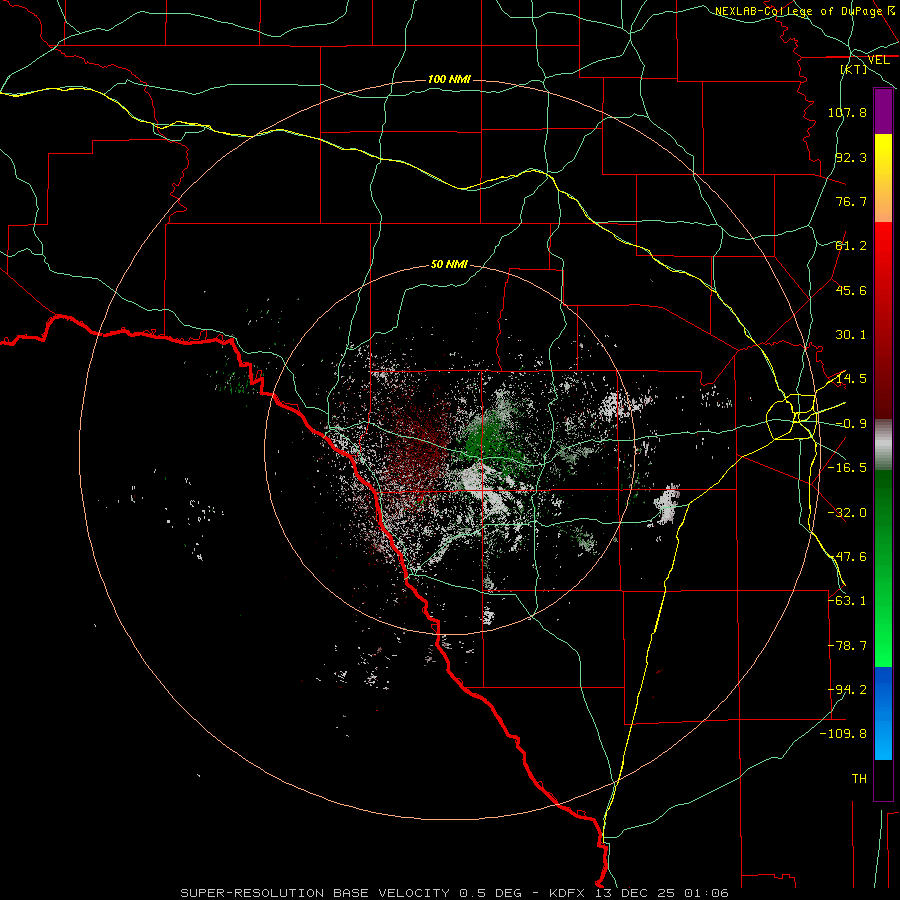
Task: Click the 92.3 velocity scale value
Action: (851, 157)
